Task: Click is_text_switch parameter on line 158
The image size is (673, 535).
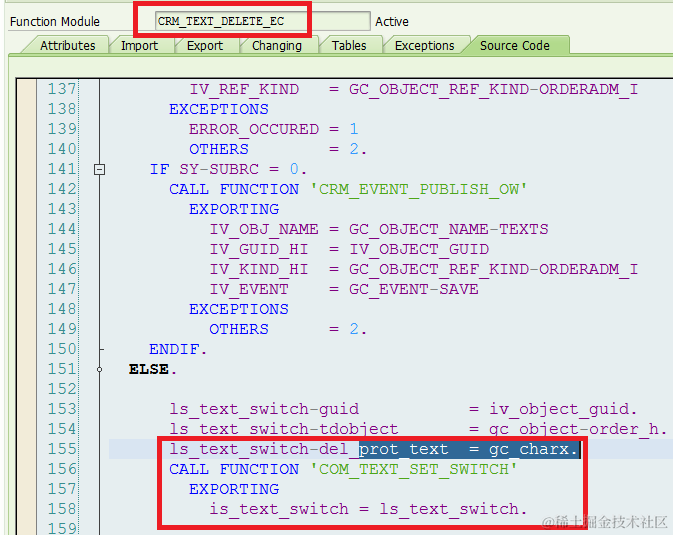Action: coord(279,509)
